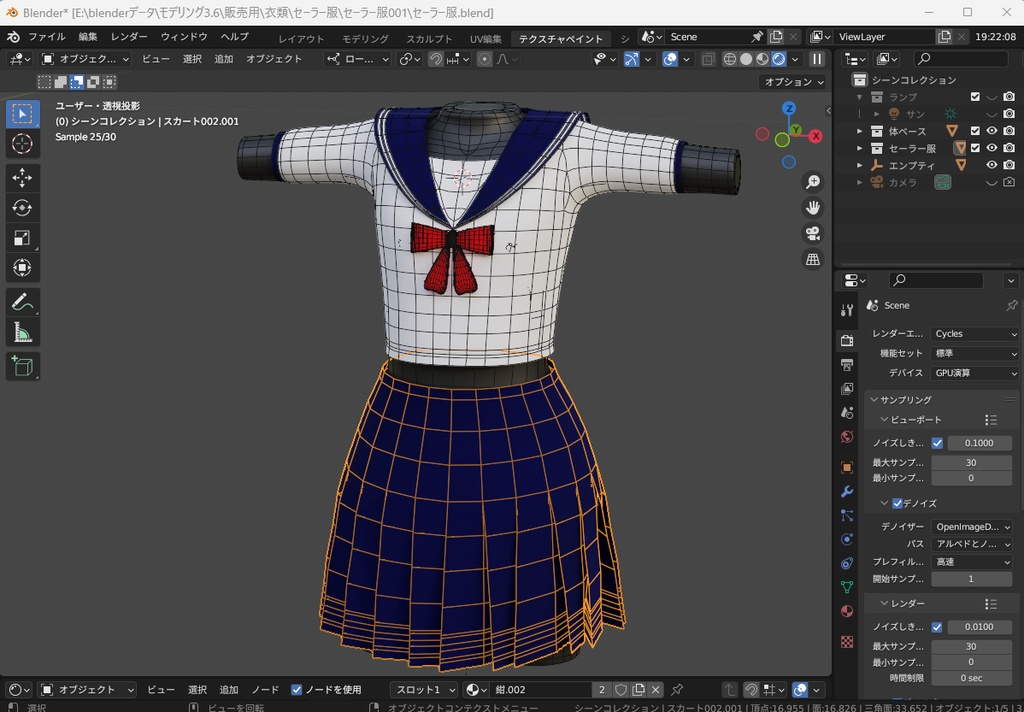Click the zoom magnifier viewport icon

[813, 182]
